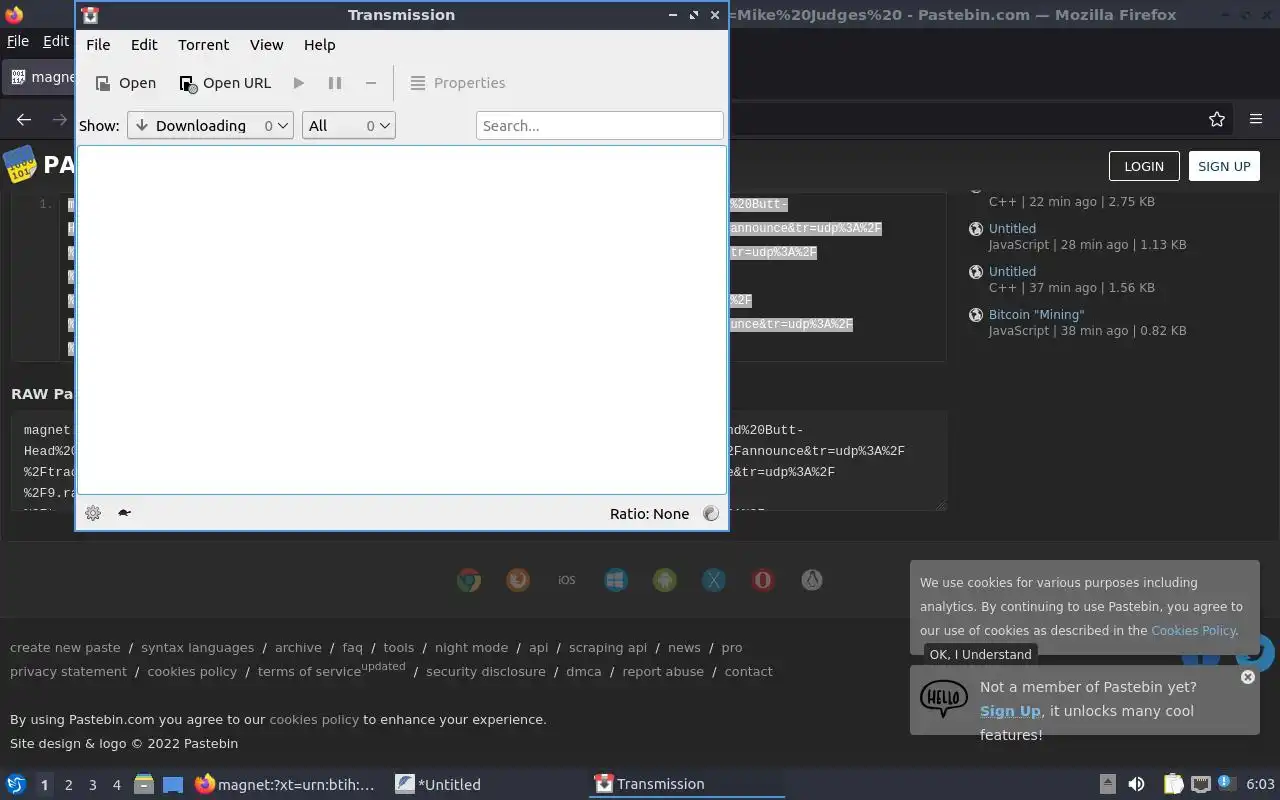This screenshot has width=1280, height=800.
Task: Open the Untitled JavaScript paste, 28 min ago
Action: (1012, 228)
